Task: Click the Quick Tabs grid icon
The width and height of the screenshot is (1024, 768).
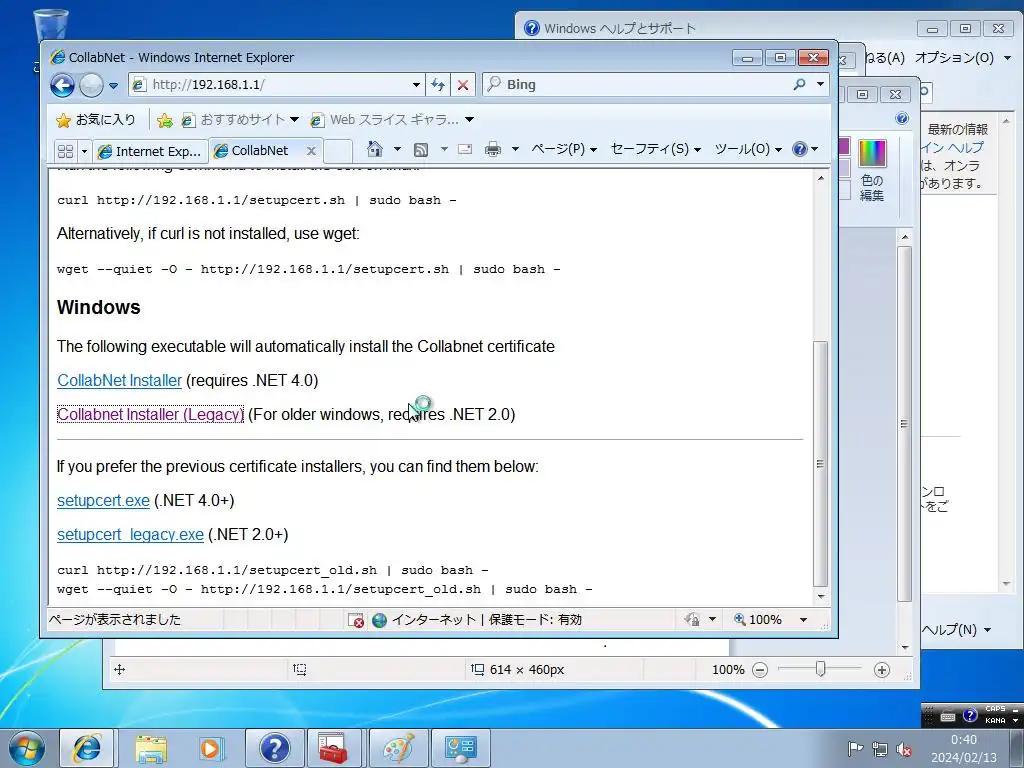Action: pos(65,151)
